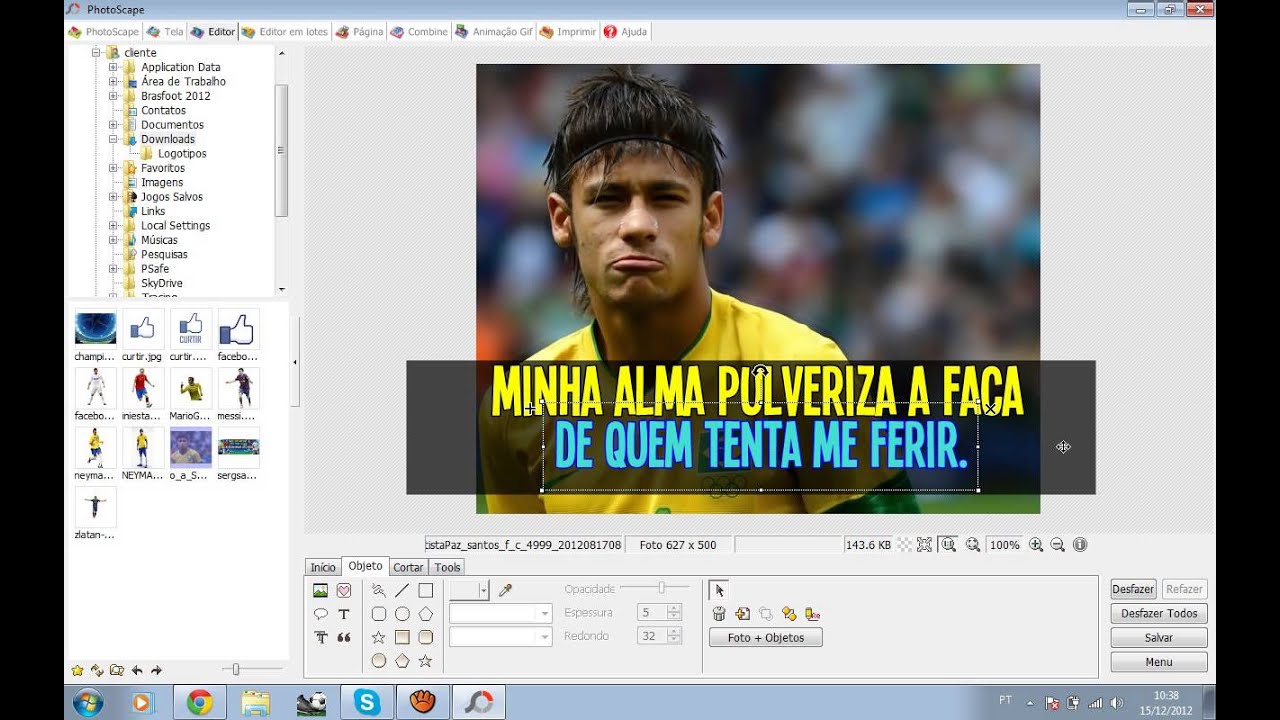The height and width of the screenshot is (720, 1280).
Task: Expand the Favoritos folder
Action: [113, 168]
